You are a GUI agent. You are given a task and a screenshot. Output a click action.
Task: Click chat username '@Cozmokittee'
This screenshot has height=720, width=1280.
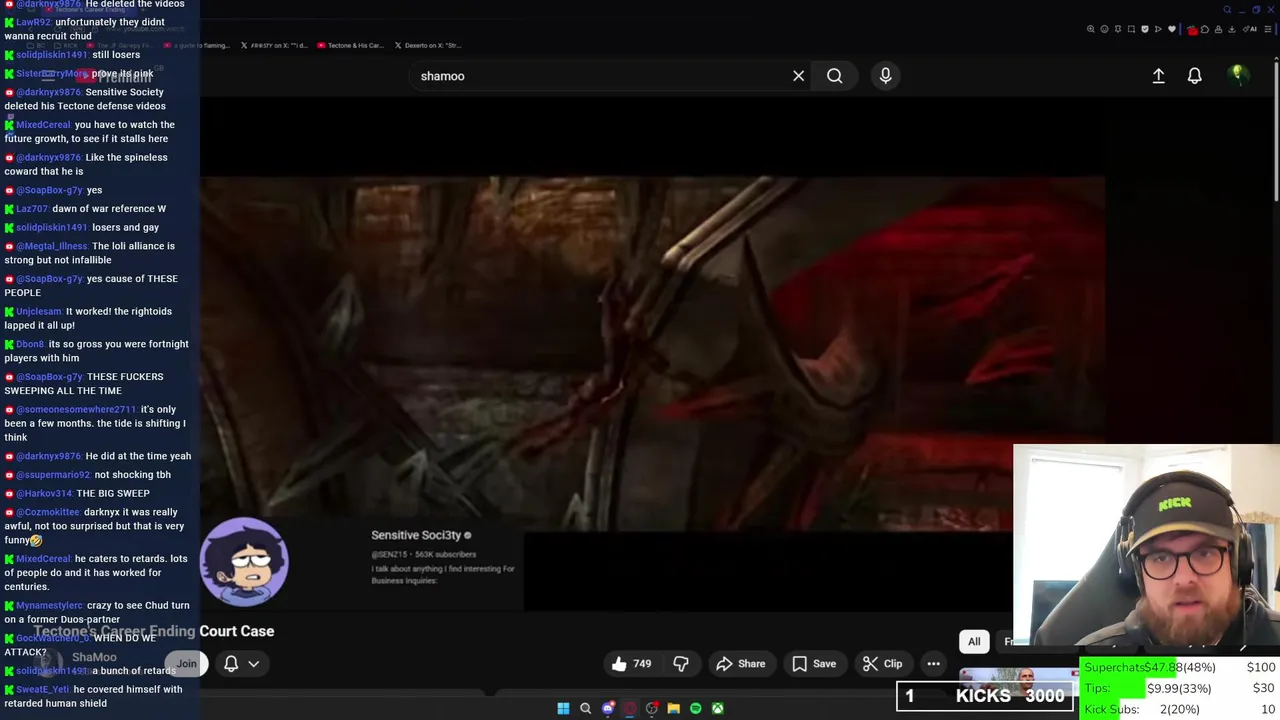pyautogui.click(x=48, y=512)
